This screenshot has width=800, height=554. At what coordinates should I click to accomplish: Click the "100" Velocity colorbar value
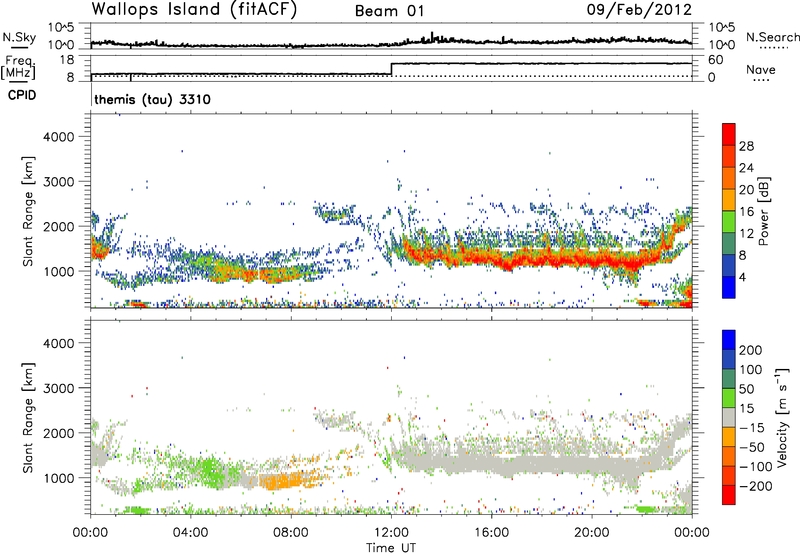(x=751, y=370)
